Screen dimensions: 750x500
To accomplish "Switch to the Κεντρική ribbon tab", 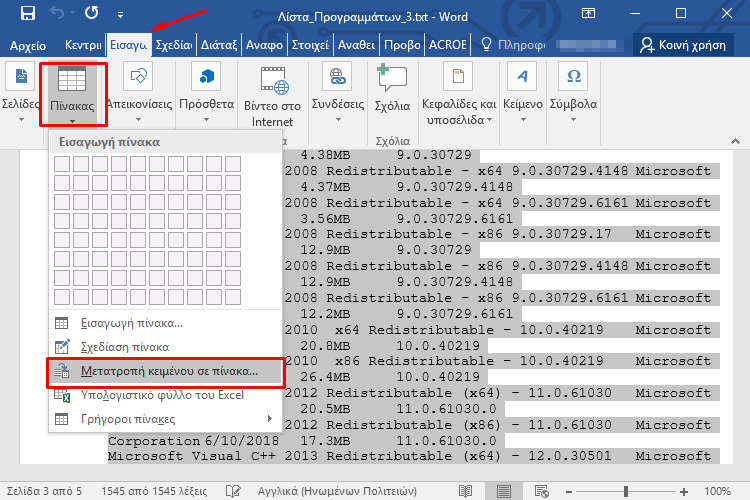I will point(83,45).
